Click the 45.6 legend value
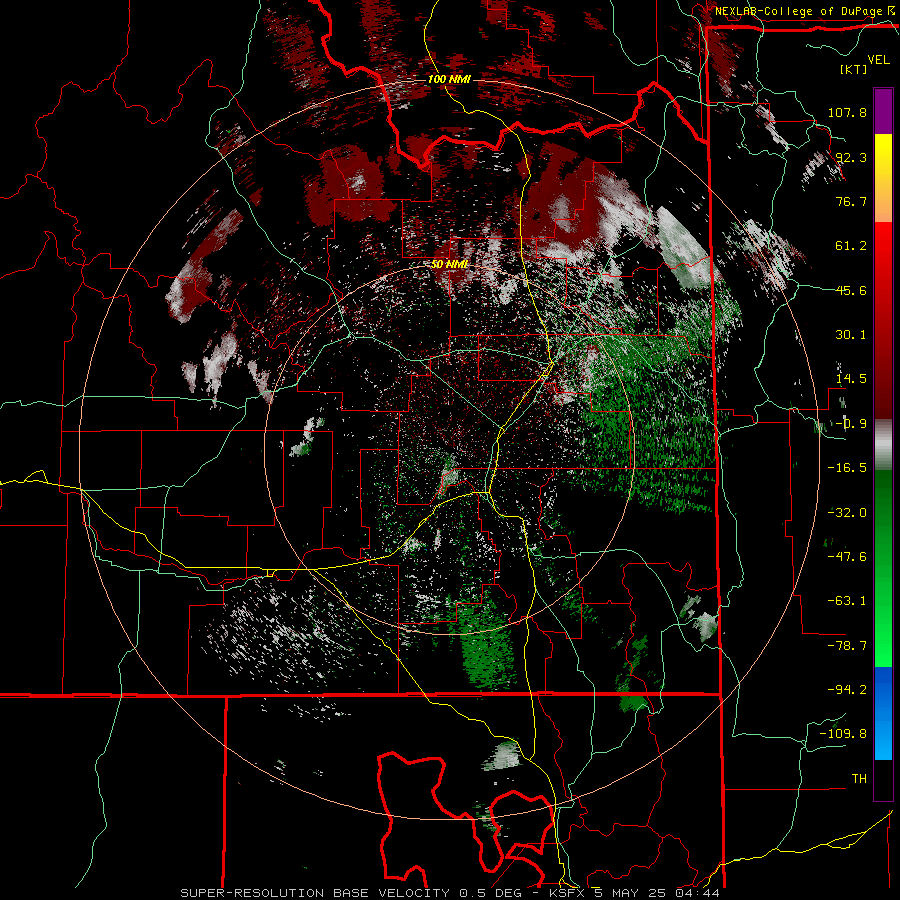Image resolution: width=900 pixels, height=900 pixels. tap(851, 290)
